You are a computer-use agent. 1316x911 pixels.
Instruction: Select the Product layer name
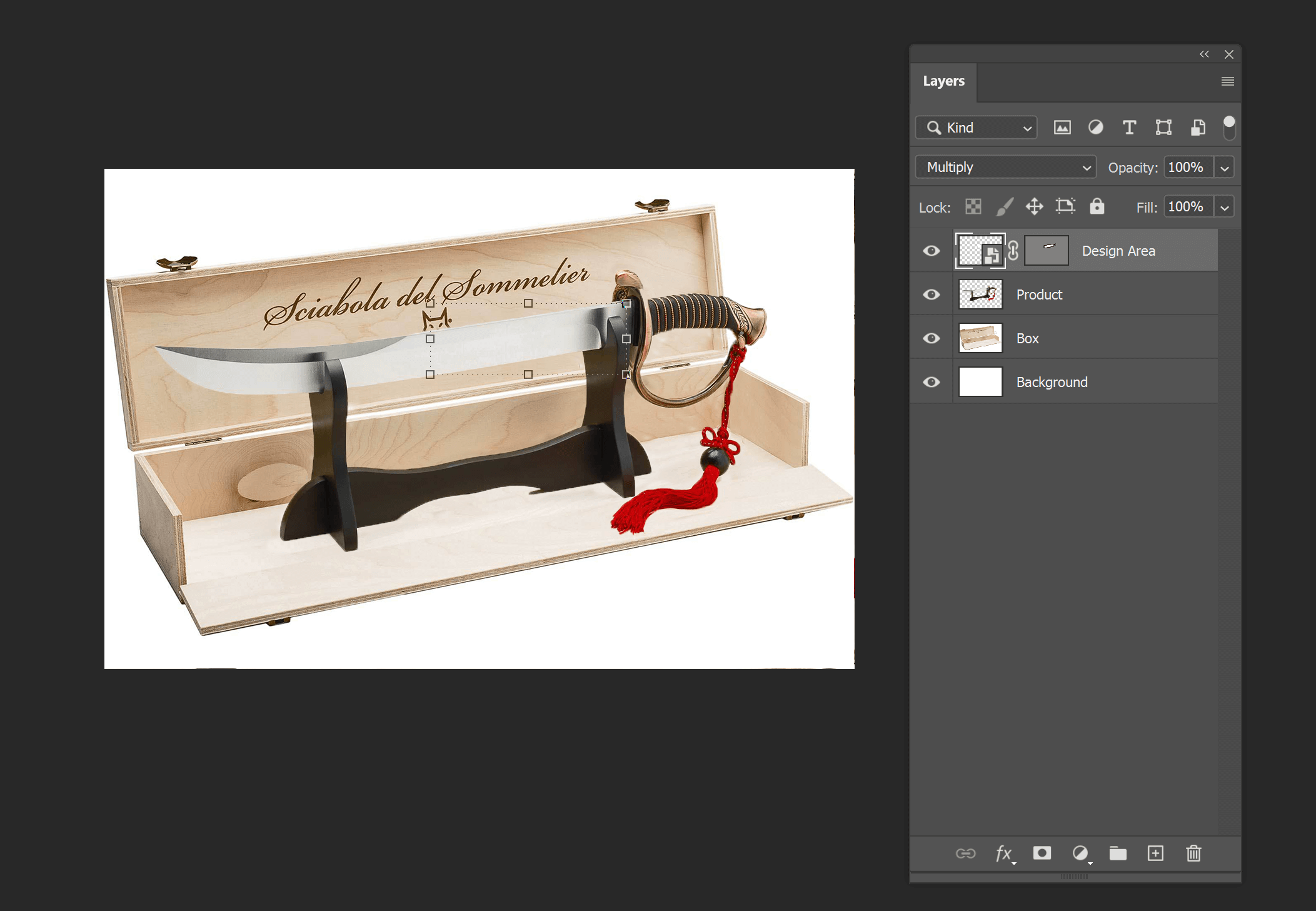click(x=1039, y=294)
